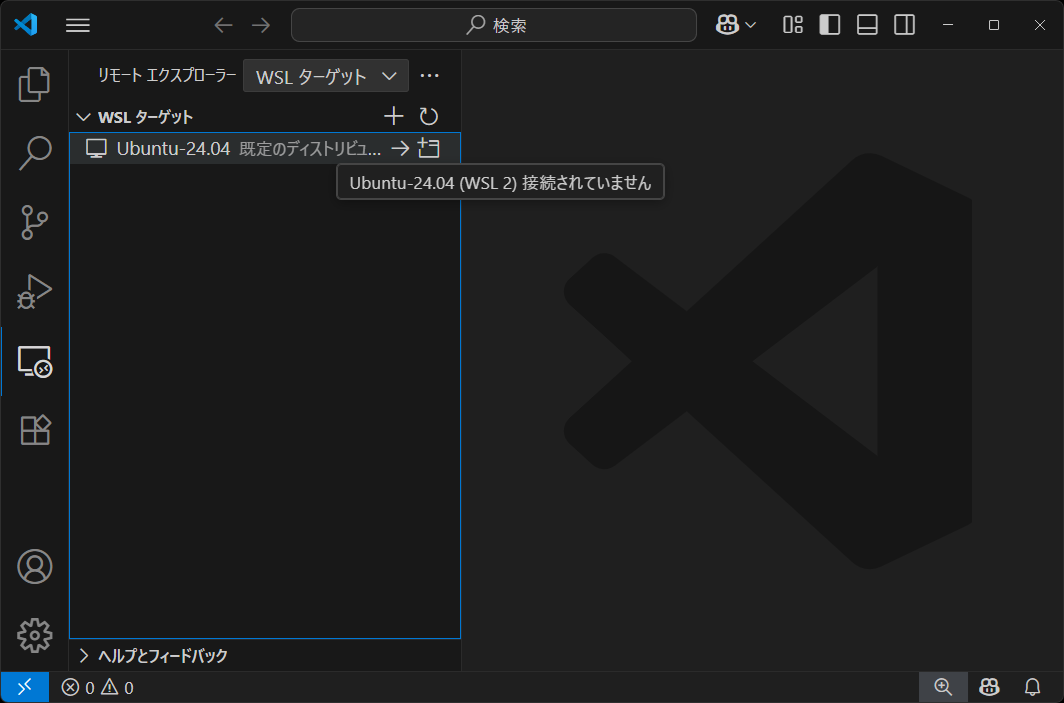Add a distro with the plus icon
This screenshot has width=1064, height=703.
394,116
